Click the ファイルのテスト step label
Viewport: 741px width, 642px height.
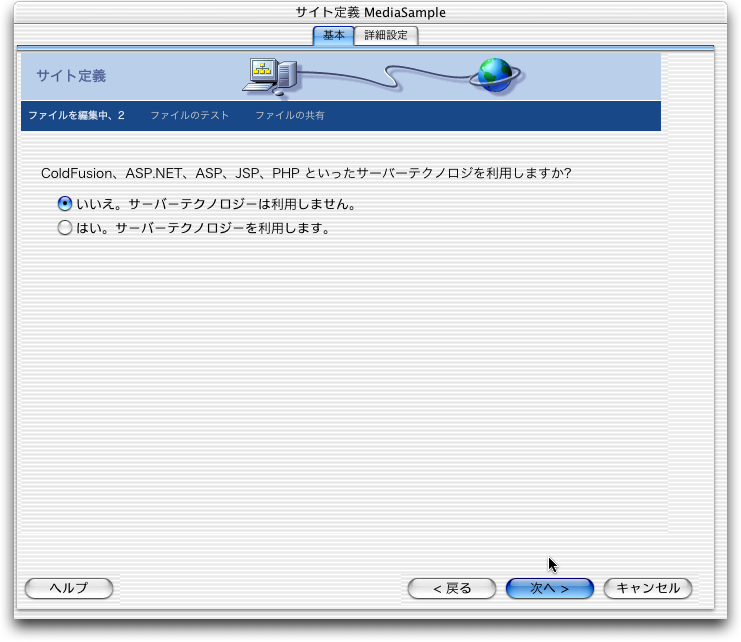coord(190,115)
